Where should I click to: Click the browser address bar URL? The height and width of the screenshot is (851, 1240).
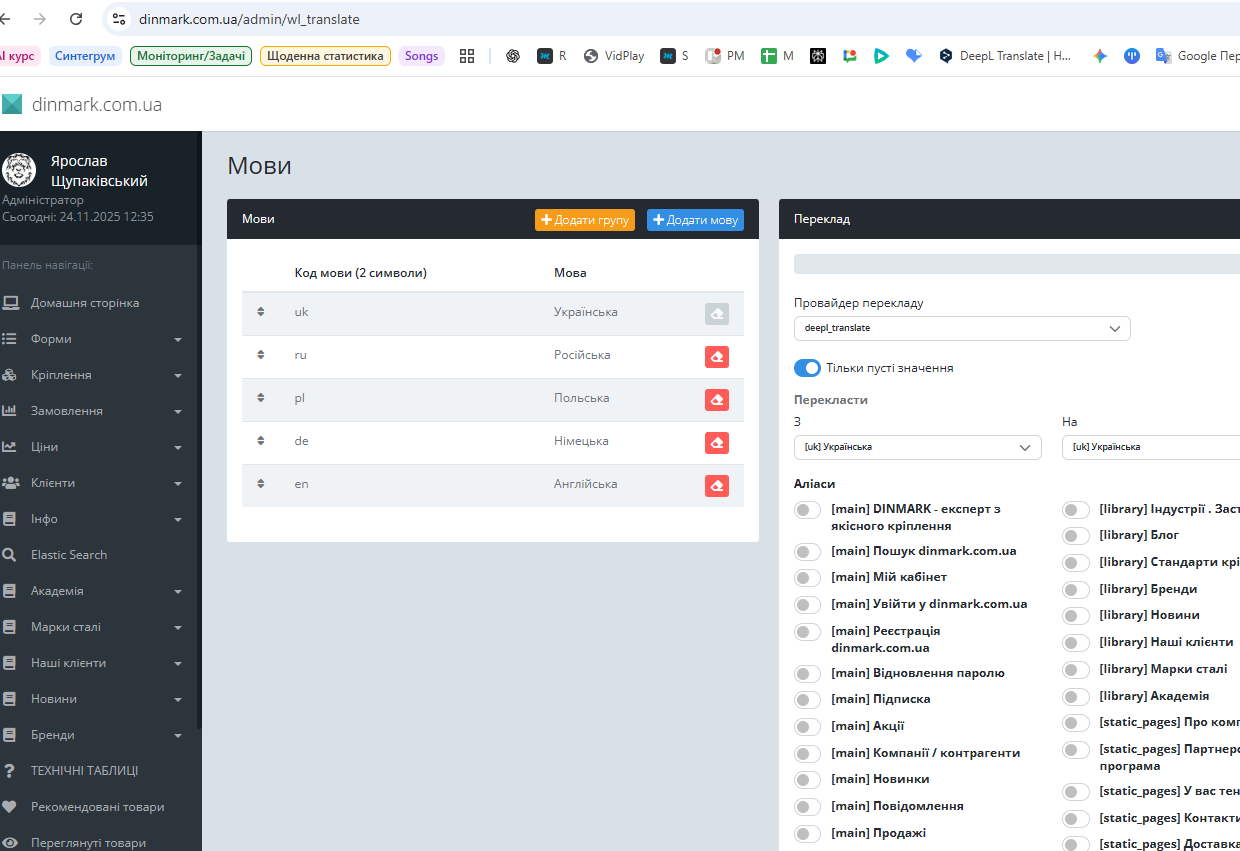pos(249,19)
